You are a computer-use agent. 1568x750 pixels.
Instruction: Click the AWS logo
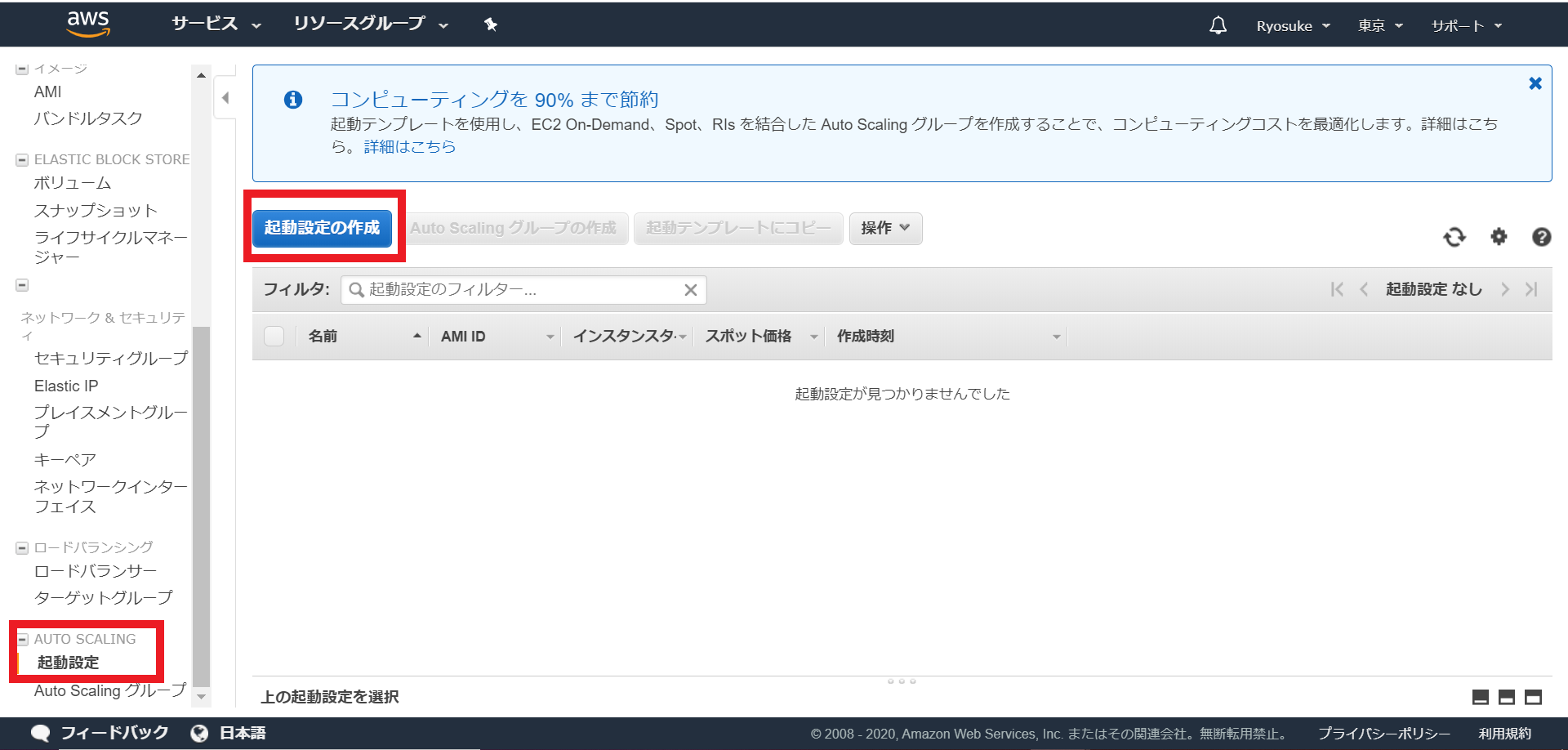[88, 25]
